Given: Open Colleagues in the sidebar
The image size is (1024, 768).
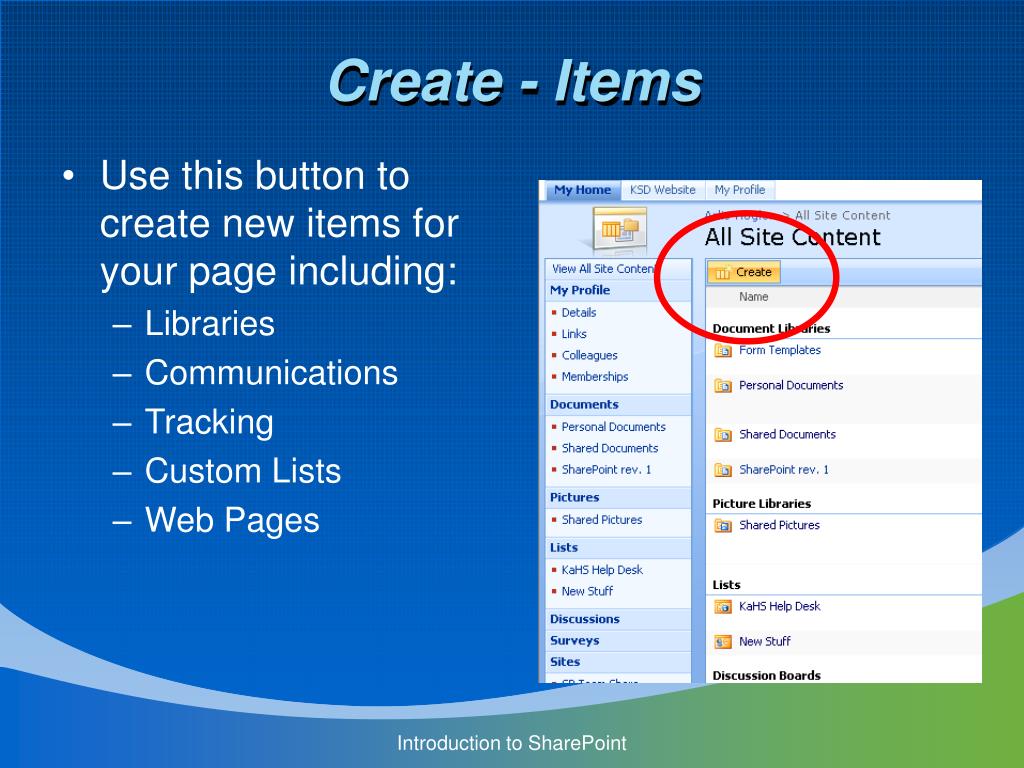Looking at the screenshot, I should (x=589, y=355).
